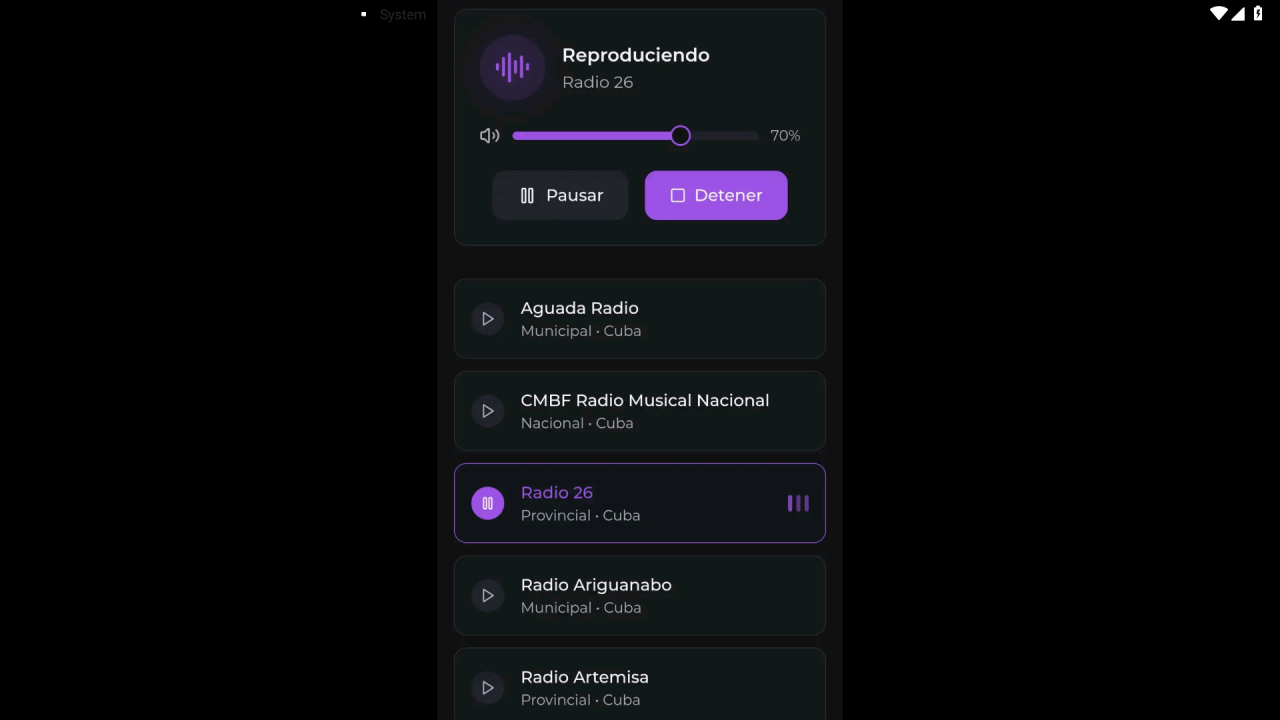Start CMBF Radio Musical Nacional play icon
This screenshot has width=1280, height=720.
pos(488,411)
